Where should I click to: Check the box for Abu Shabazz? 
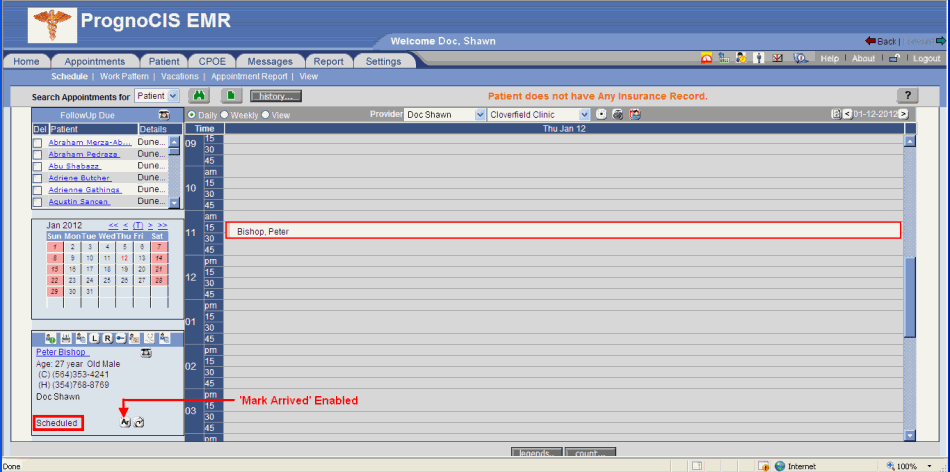(x=38, y=166)
